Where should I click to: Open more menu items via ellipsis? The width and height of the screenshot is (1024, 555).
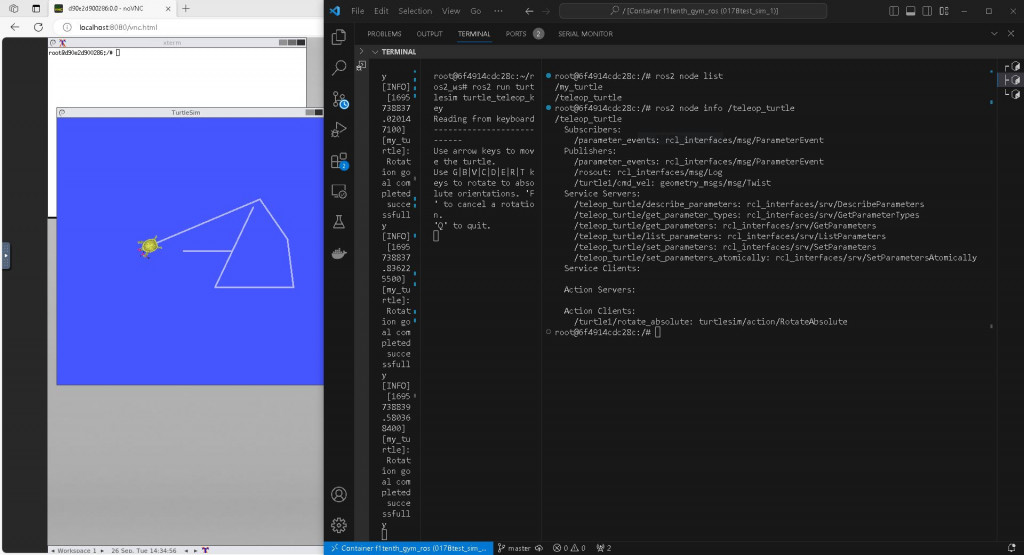[498, 10]
